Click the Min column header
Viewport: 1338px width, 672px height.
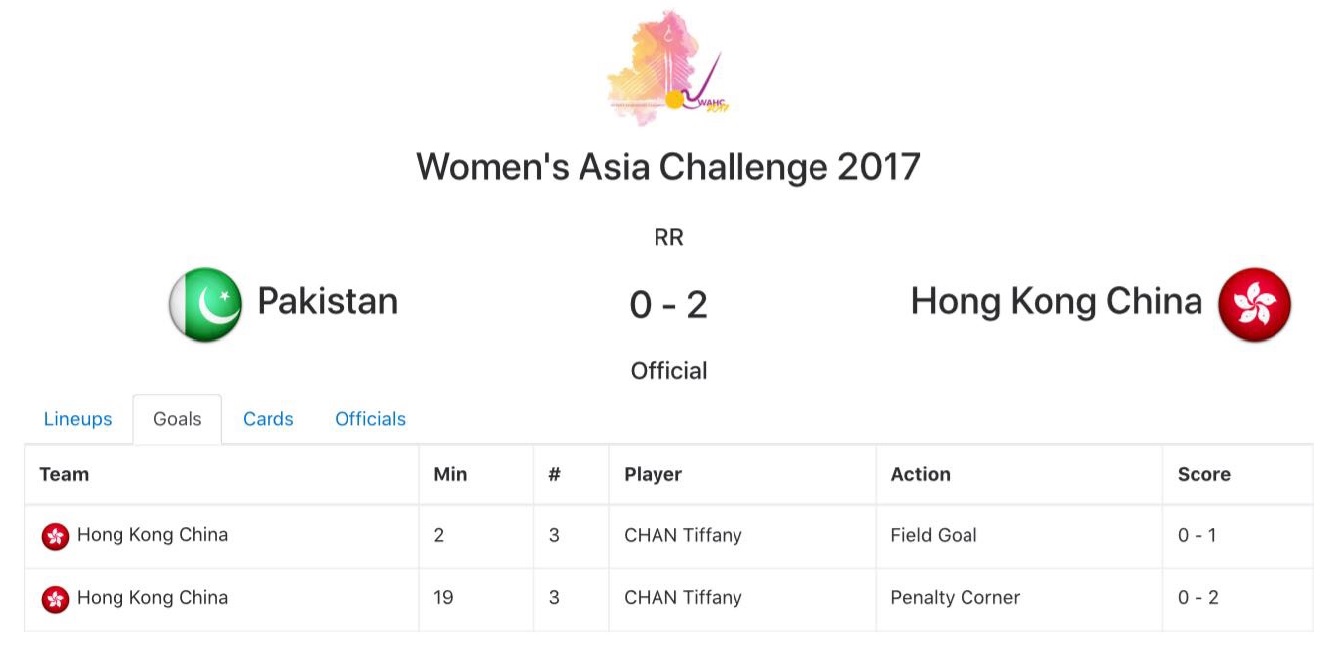point(450,474)
